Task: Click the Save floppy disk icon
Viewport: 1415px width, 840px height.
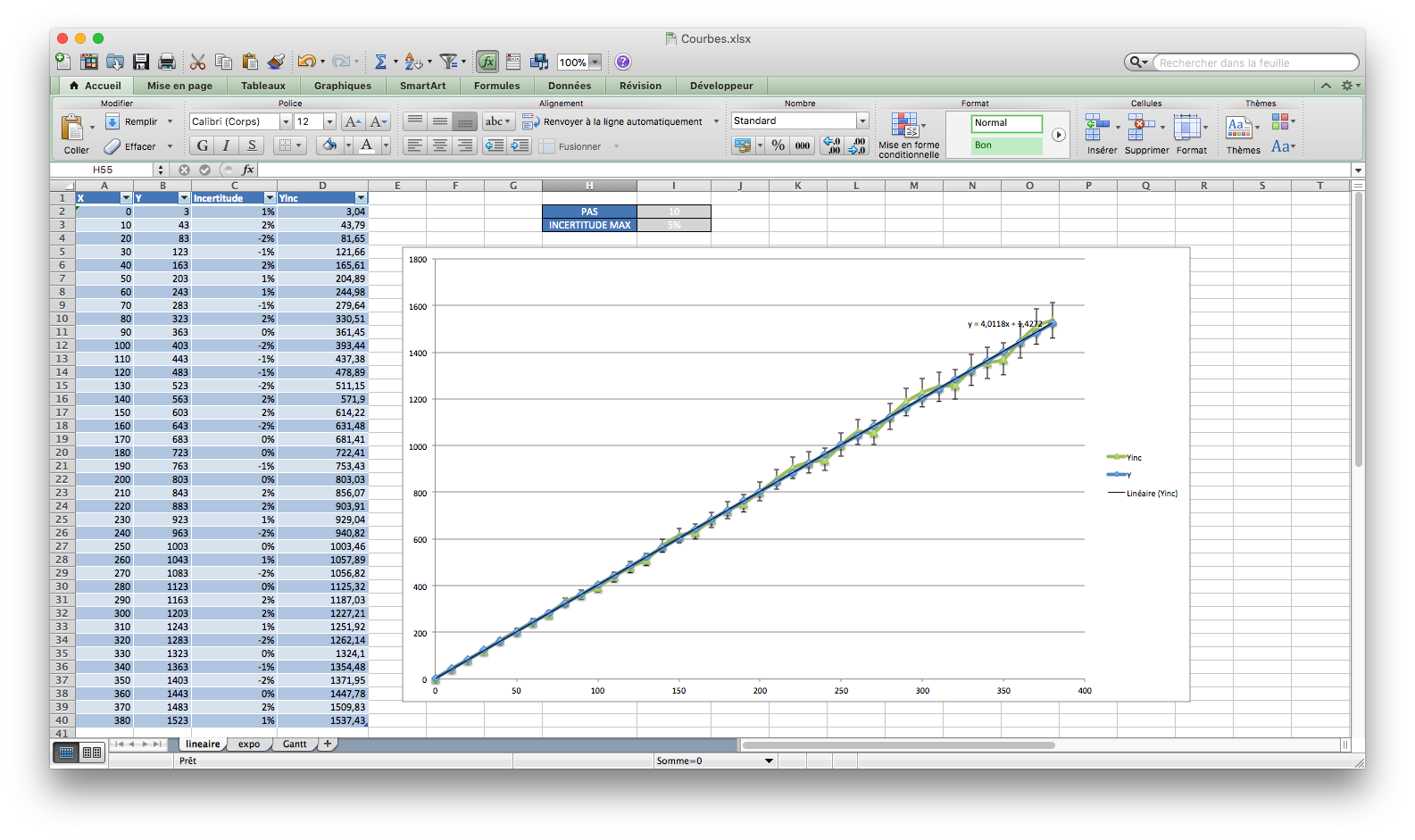Action: (141, 62)
